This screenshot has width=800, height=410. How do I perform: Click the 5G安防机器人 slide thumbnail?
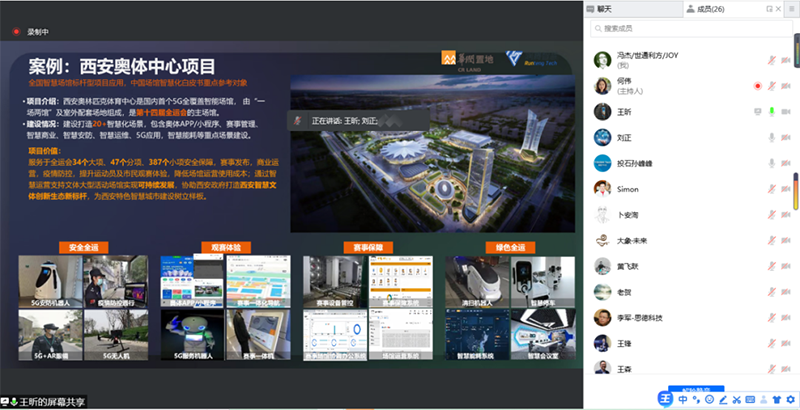click(50, 281)
